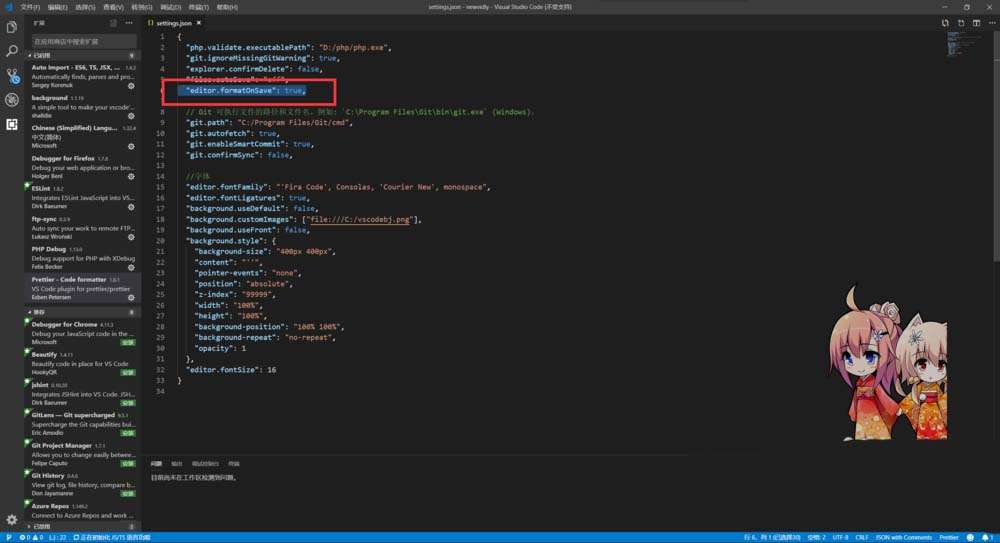Open the Explorer view in activity bar

pyautogui.click(x=12, y=27)
